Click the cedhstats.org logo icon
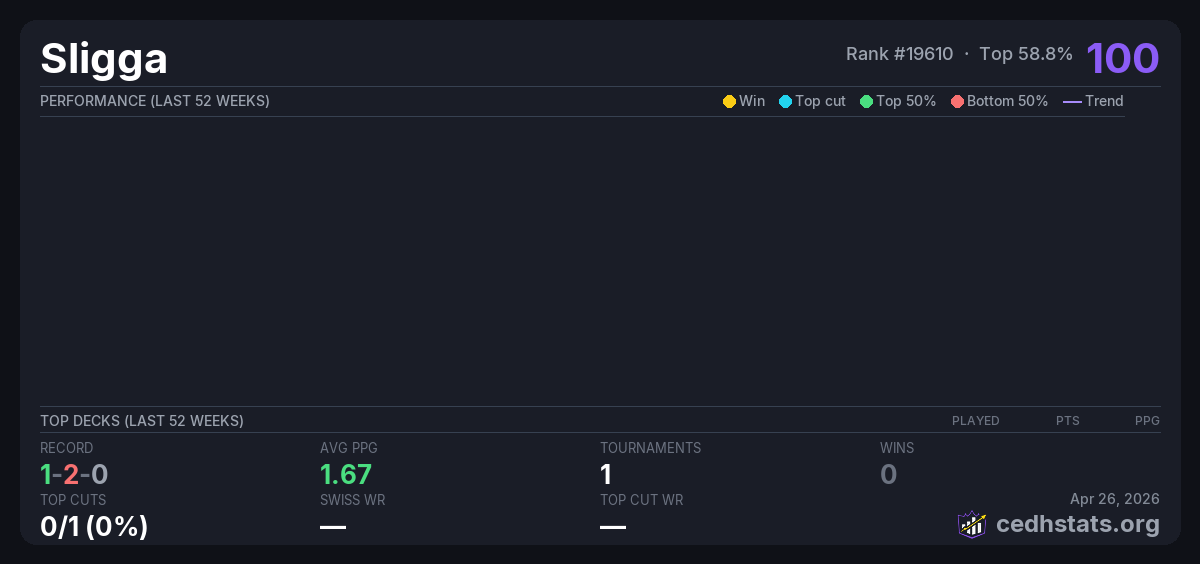The image size is (1200, 564). (972, 524)
